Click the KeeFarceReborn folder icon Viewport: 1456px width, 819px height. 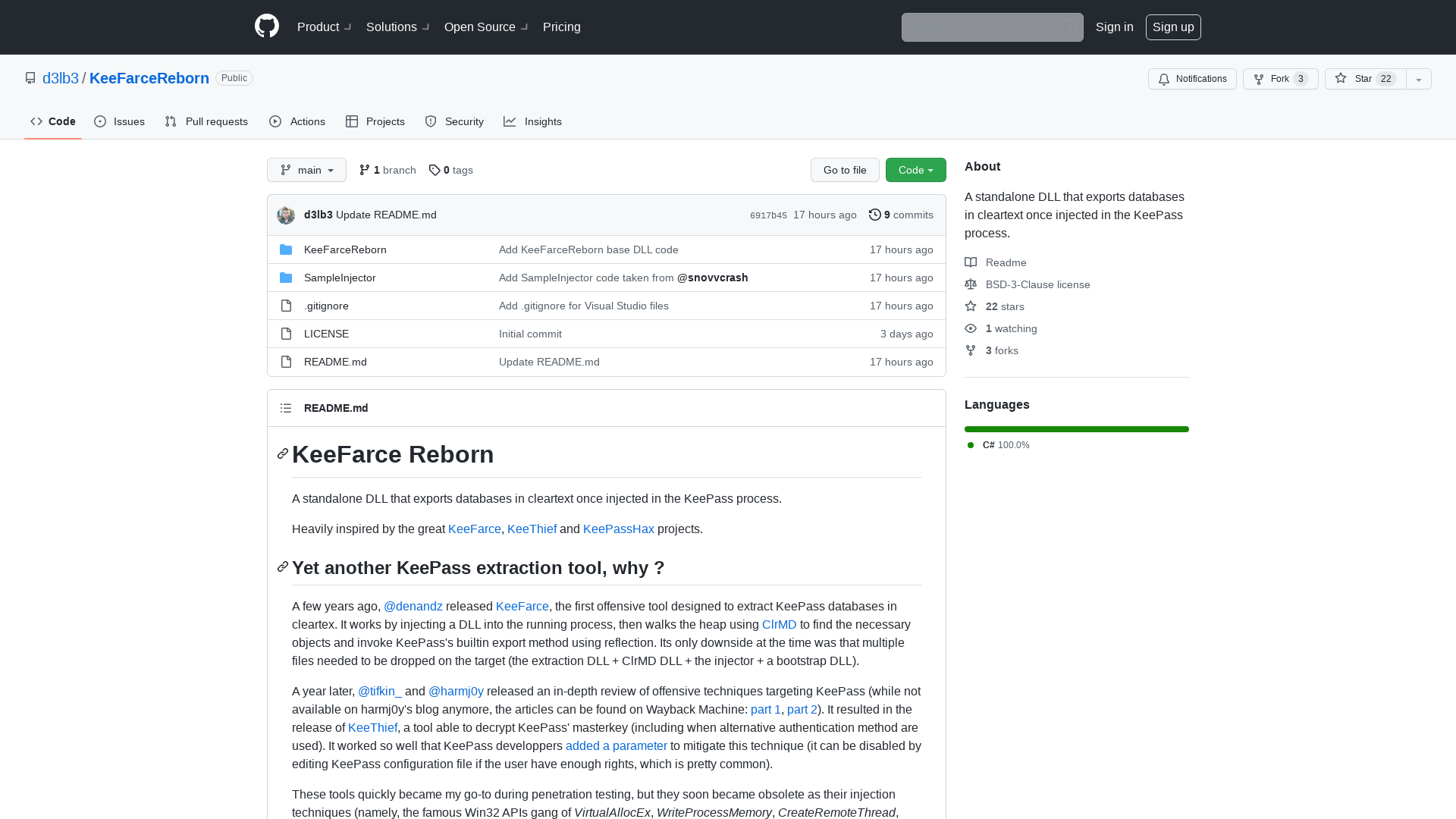tap(286, 249)
